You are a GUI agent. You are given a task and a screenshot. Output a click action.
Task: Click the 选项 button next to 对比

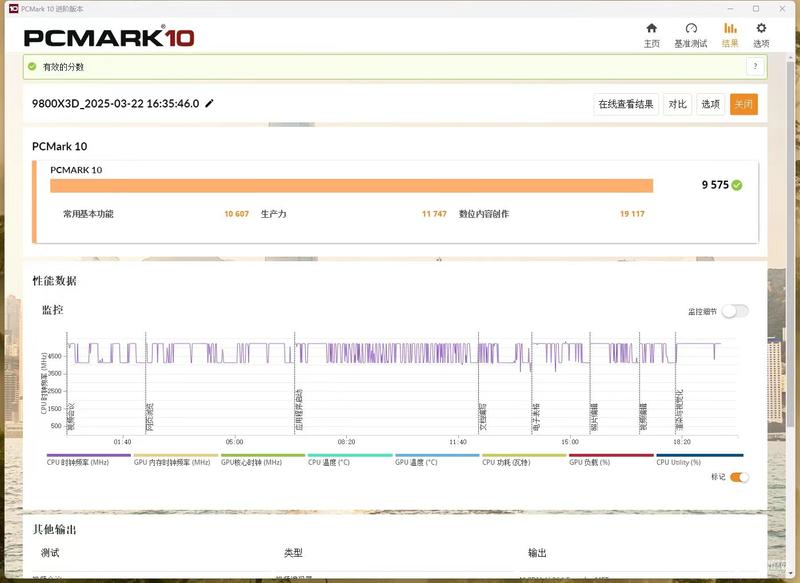[x=710, y=105]
